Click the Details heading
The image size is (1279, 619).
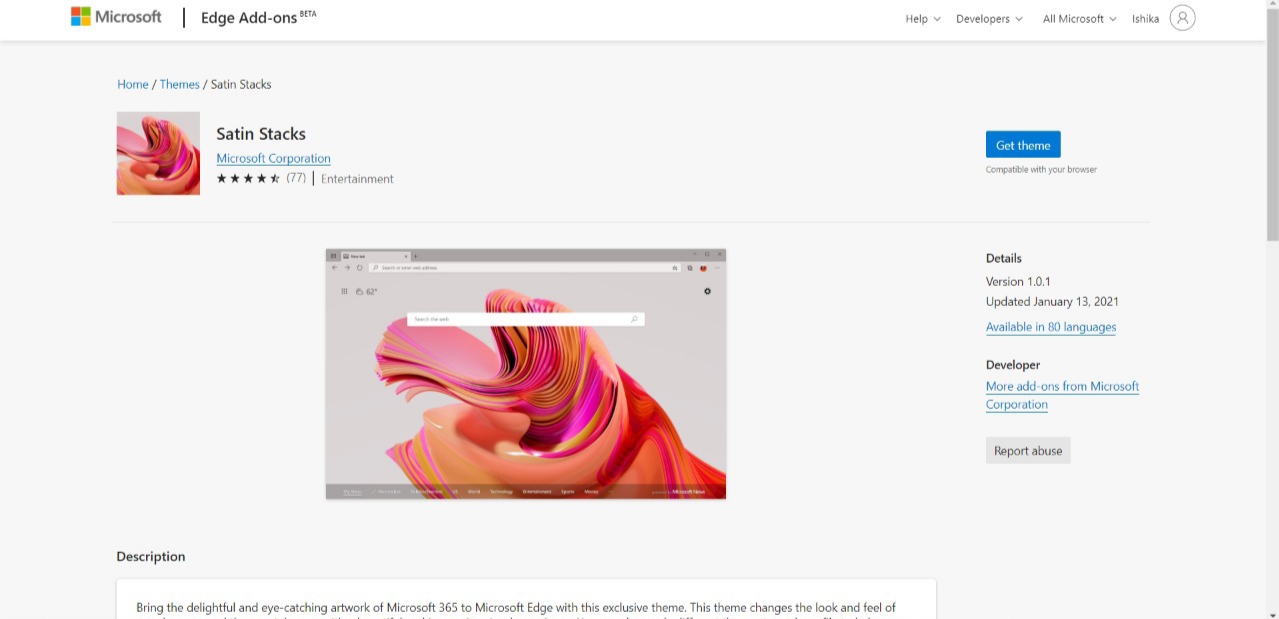1004,258
